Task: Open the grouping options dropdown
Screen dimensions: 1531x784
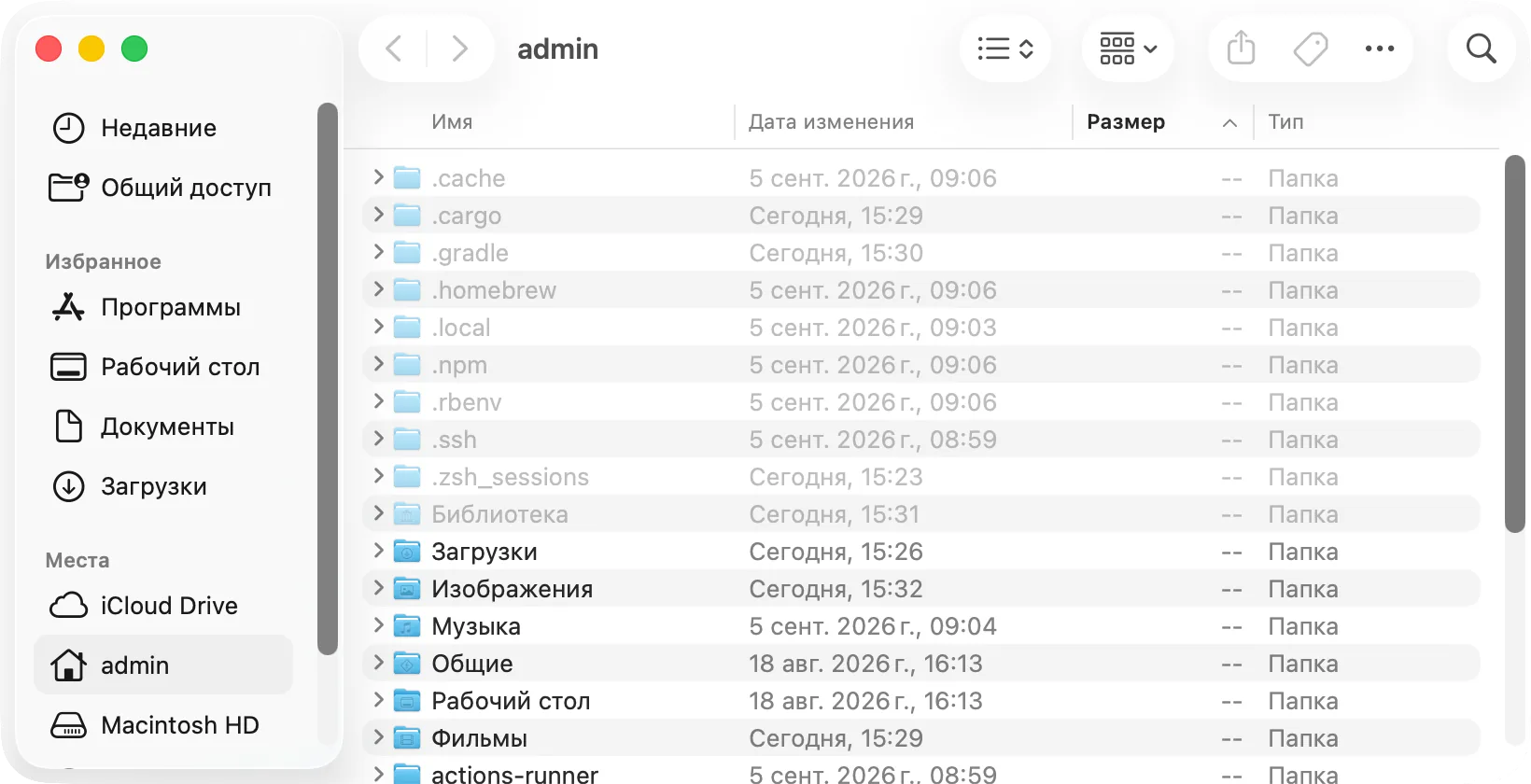Action: (x=1128, y=49)
